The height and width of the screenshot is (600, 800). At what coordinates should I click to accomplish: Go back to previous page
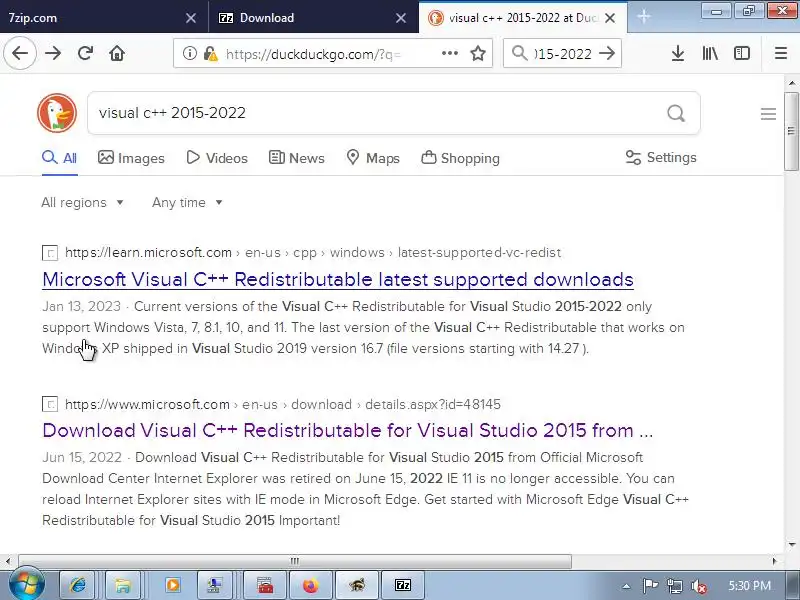(20, 53)
